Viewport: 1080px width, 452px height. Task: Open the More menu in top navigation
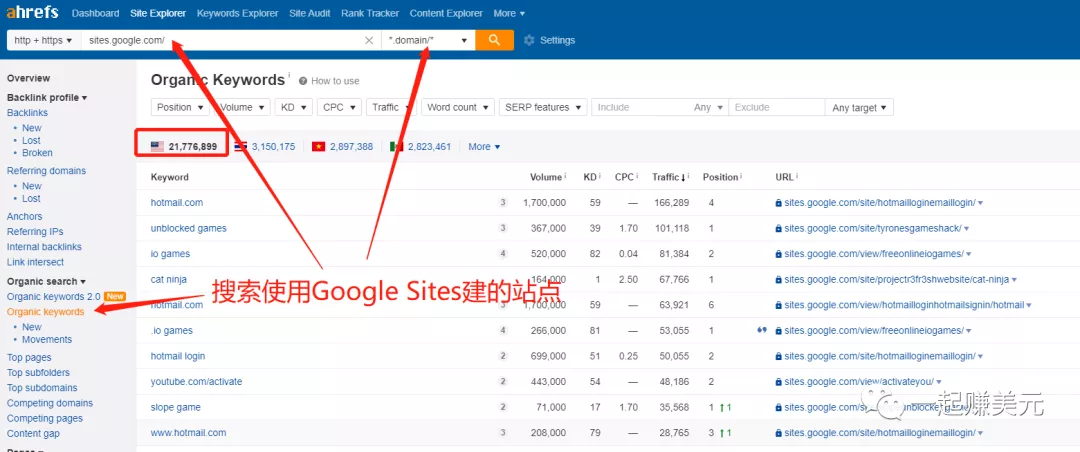point(509,13)
